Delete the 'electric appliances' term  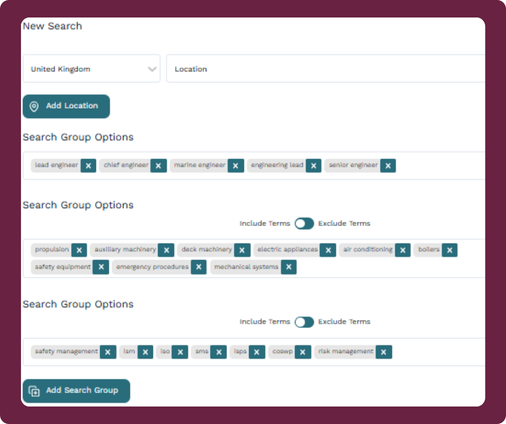pos(328,250)
